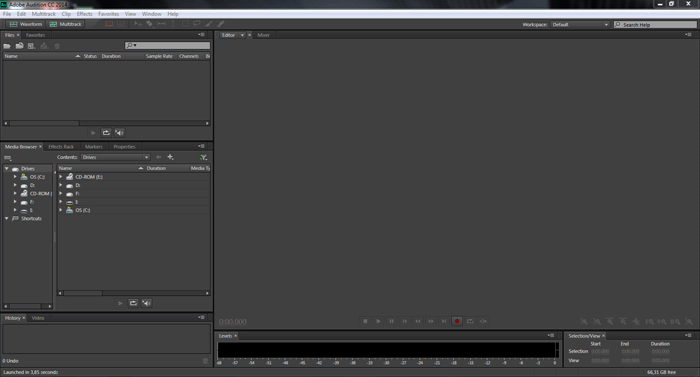Viewport: 700px width, 377px height.
Task: Click the Stop transport button
Action: pos(365,321)
